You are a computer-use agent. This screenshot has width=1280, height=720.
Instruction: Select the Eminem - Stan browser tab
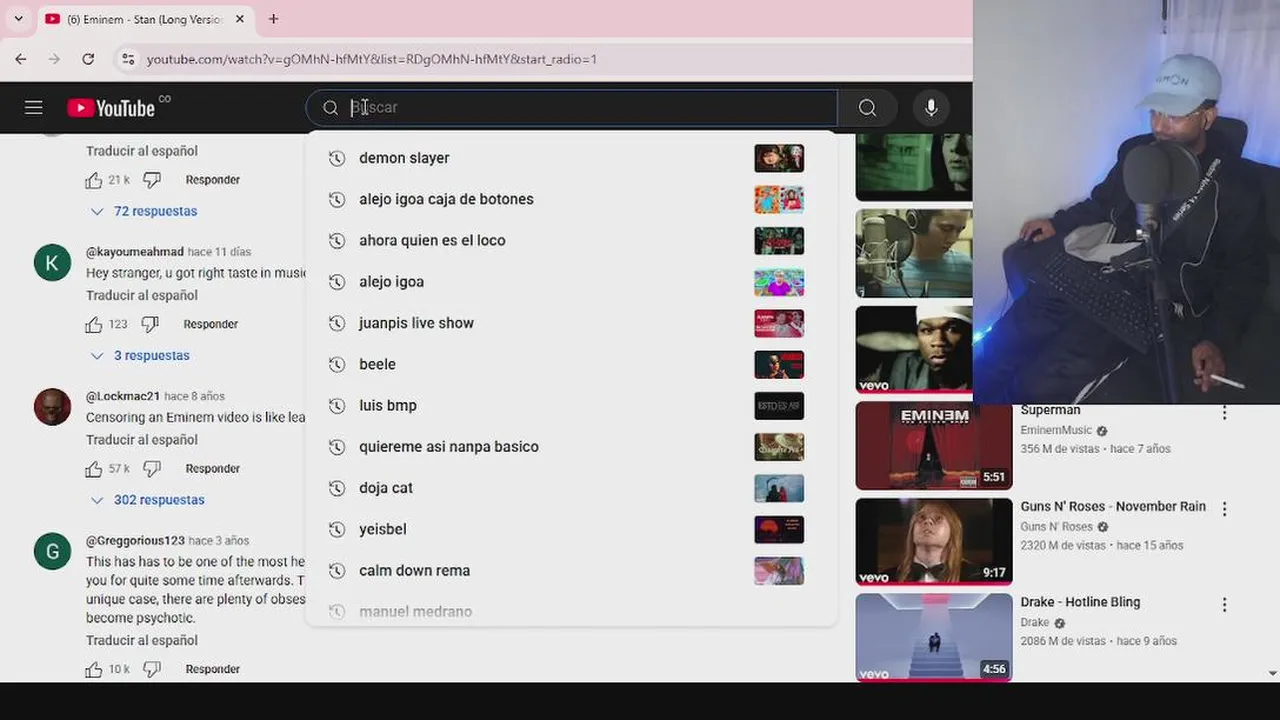click(x=146, y=19)
